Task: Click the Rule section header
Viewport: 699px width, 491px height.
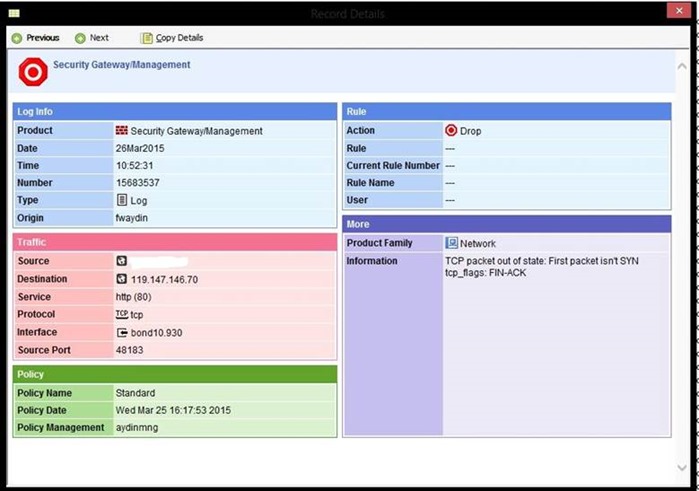Action: tap(506, 111)
